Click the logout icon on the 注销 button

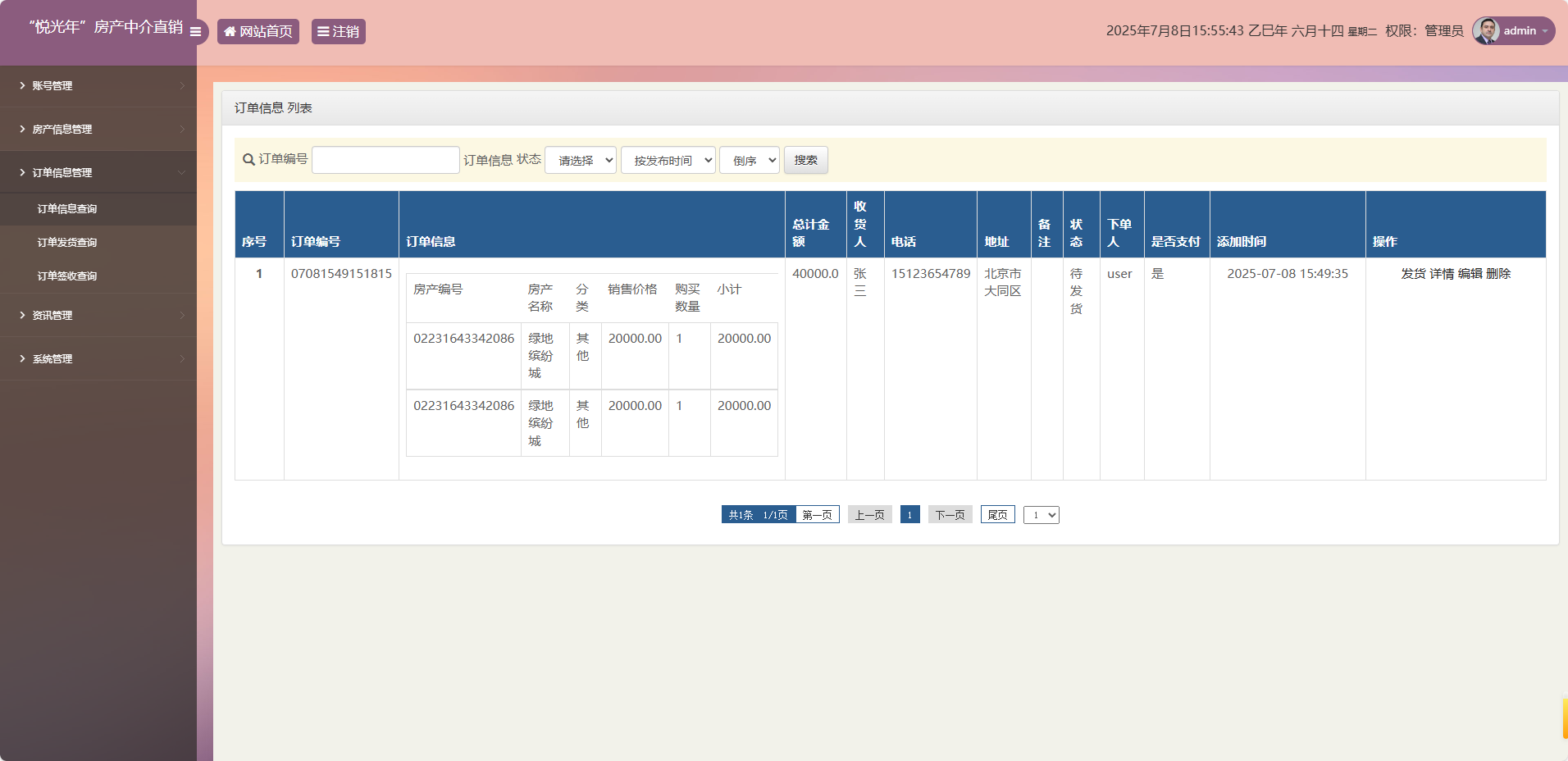323,31
